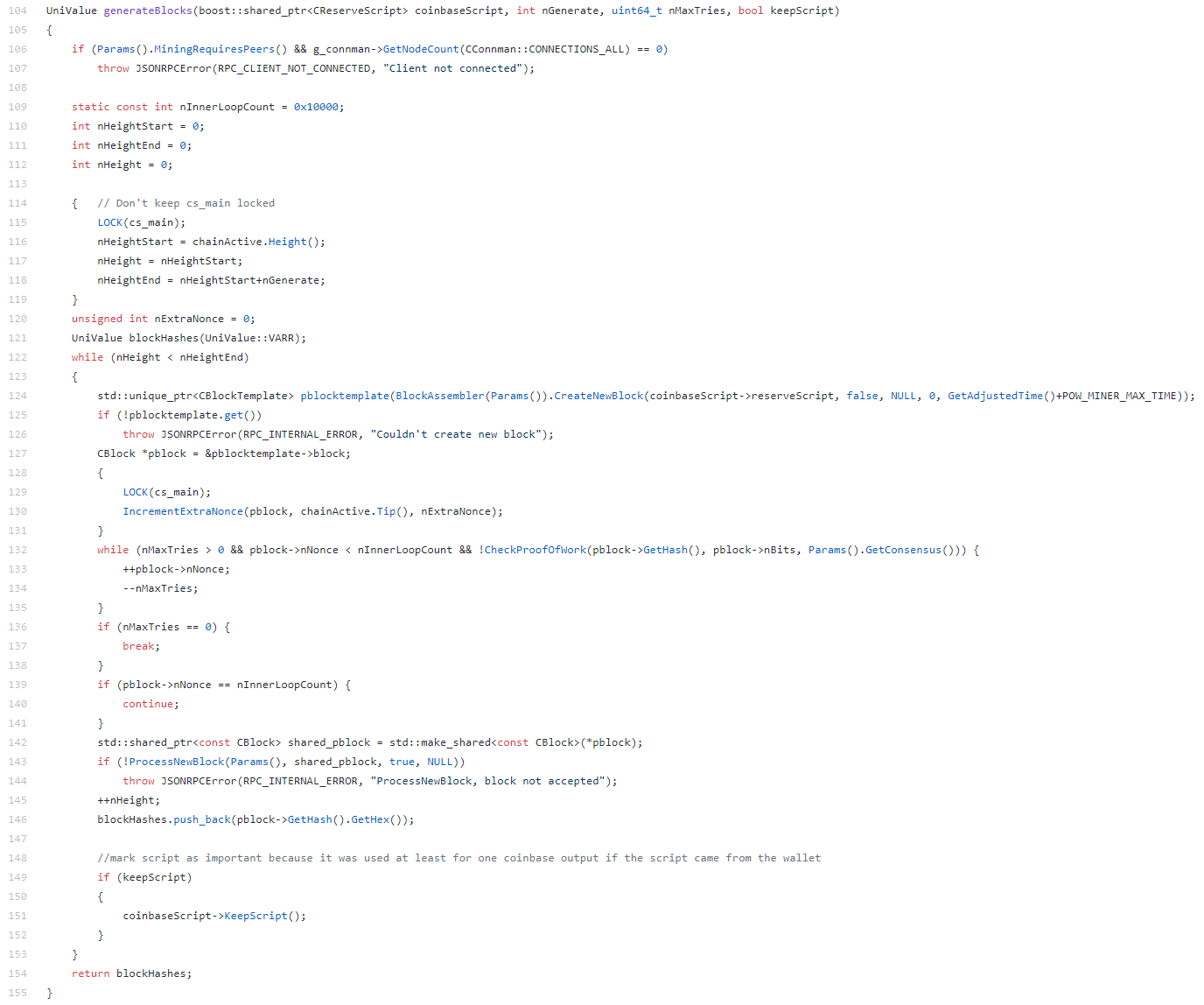Click the LOCK macro on line 115
Image resolution: width=1204 pixels, height=1005 pixels.
point(110,222)
